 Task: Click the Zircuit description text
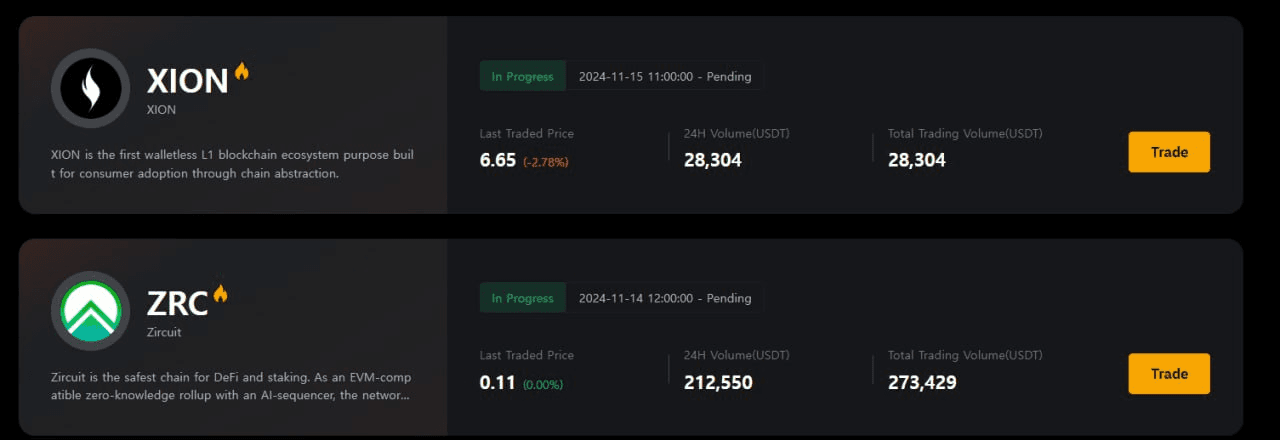pos(231,386)
